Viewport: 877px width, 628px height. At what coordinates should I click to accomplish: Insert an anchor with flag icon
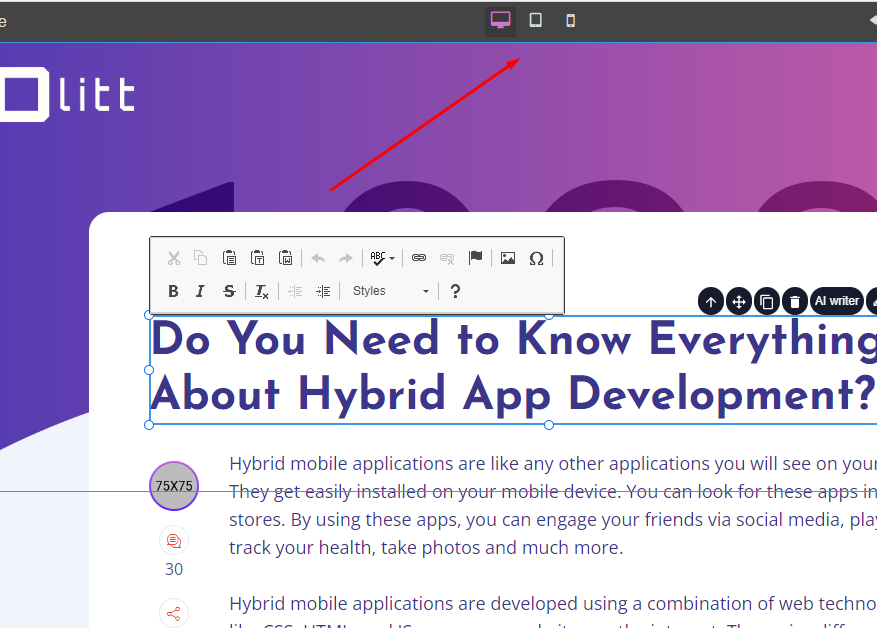(x=475, y=257)
